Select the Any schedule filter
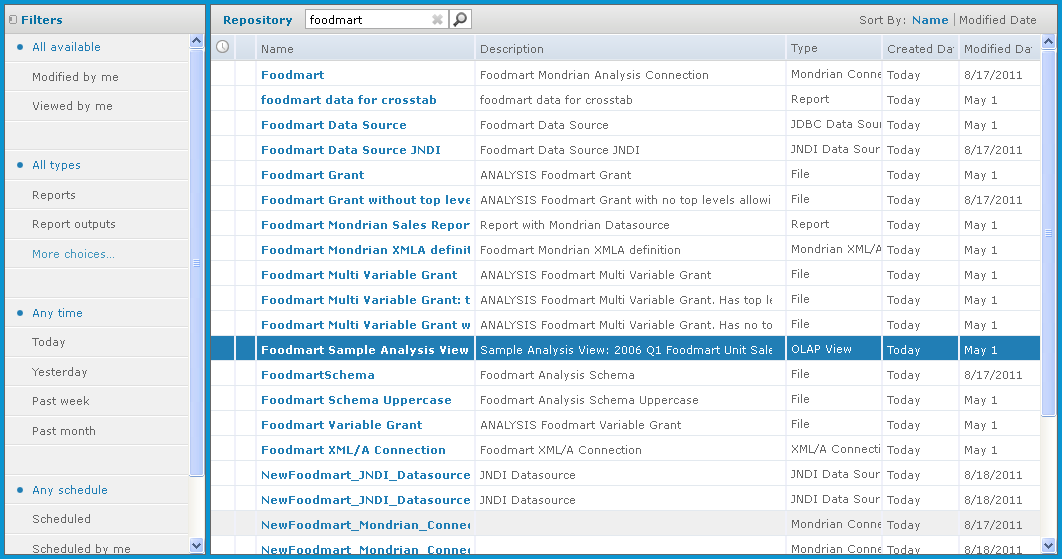The image size is (1062, 559). [x=70, y=489]
